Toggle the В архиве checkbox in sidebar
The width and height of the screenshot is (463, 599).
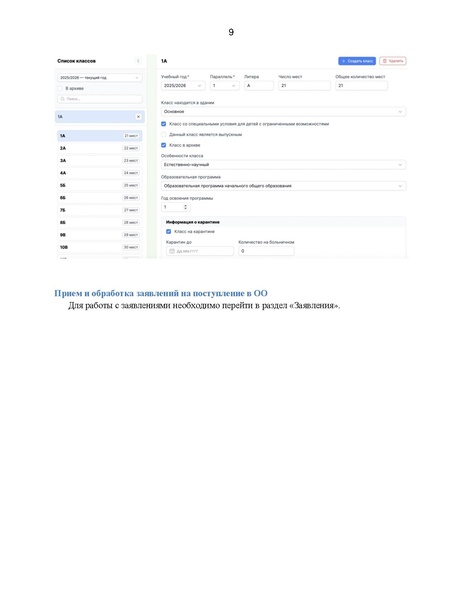point(60,88)
